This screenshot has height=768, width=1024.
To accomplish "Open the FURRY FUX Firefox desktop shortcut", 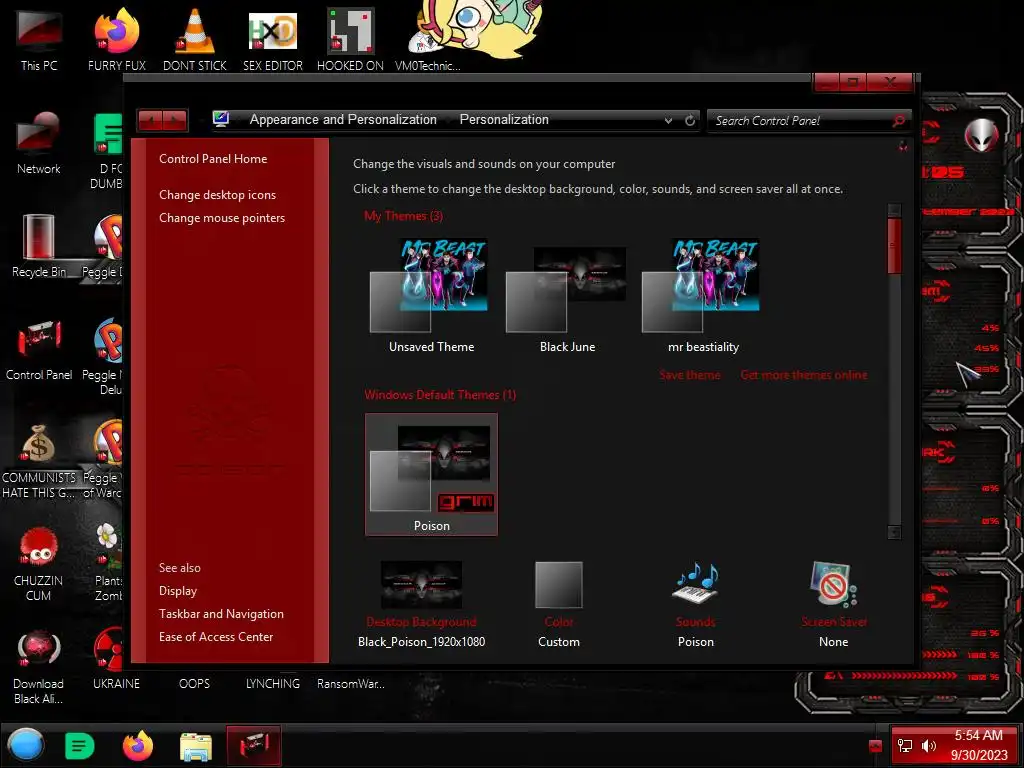I will click(116, 39).
